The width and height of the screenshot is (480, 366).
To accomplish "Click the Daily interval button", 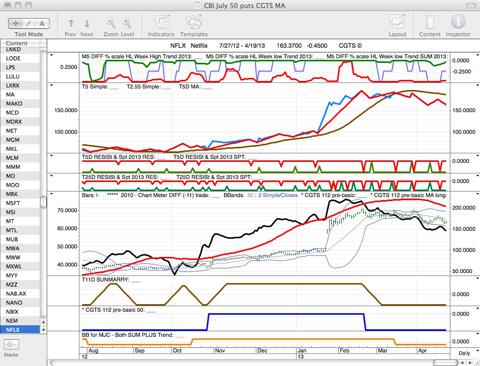I will click(464, 353).
